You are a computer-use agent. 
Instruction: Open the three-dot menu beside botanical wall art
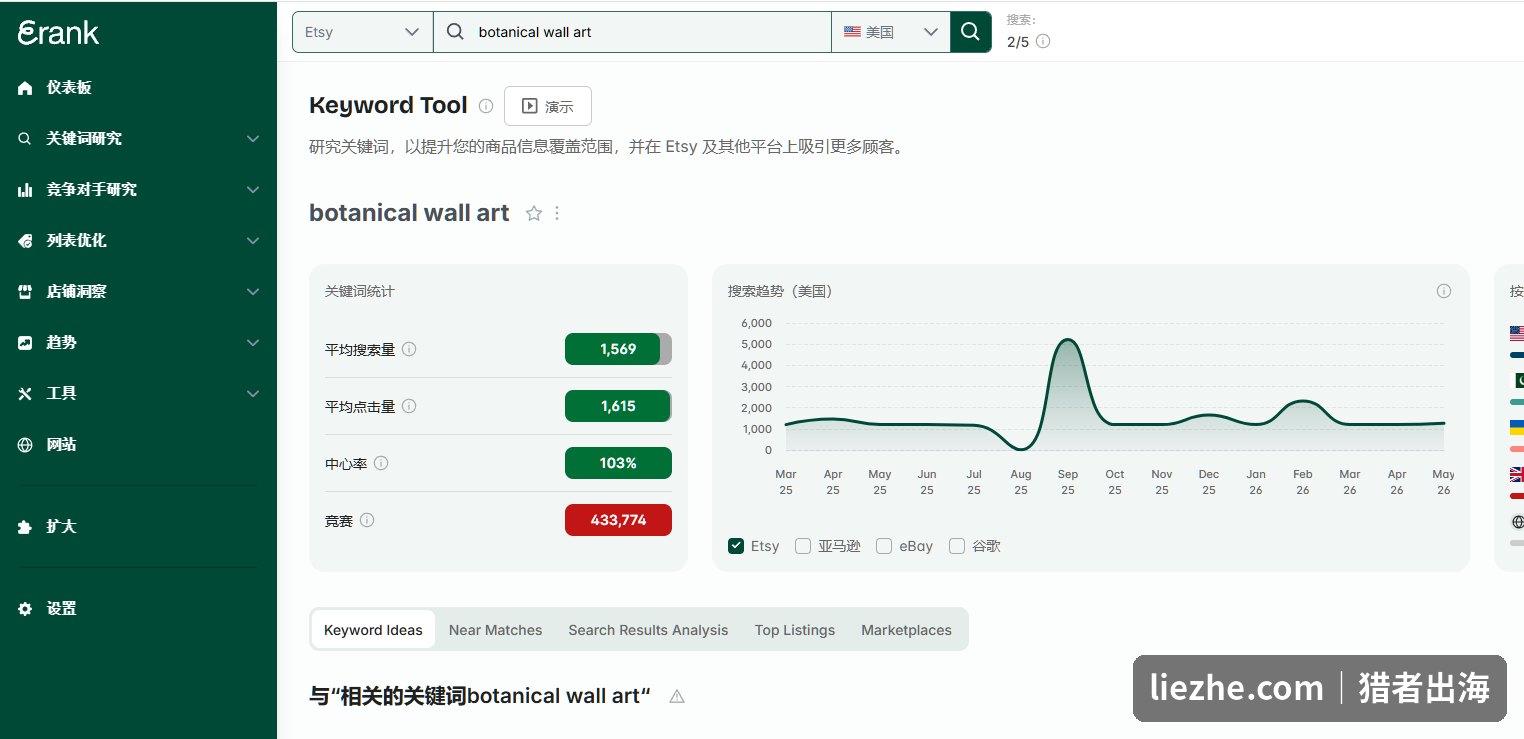(x=557, y=213)
